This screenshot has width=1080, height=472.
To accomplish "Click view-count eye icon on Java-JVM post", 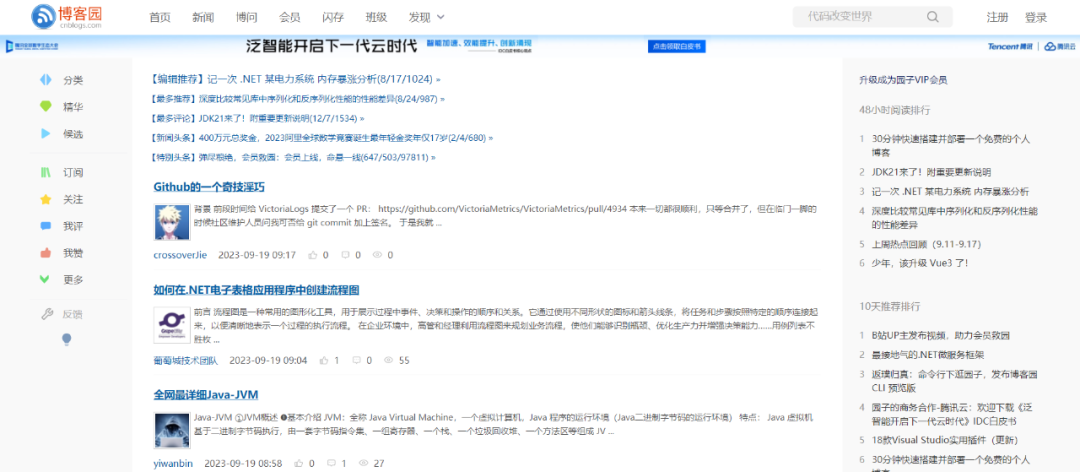I will 364,463.
